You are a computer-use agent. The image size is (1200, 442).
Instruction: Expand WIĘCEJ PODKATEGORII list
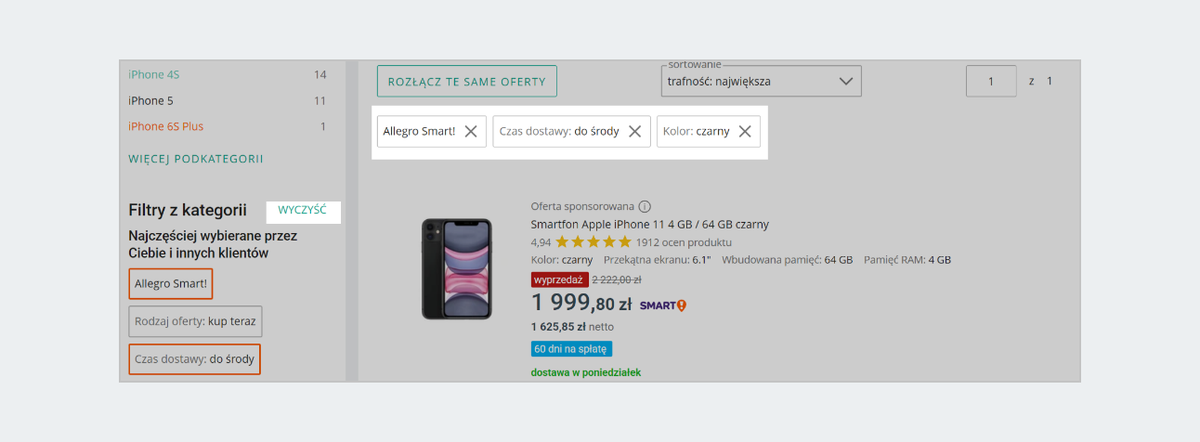195,159
